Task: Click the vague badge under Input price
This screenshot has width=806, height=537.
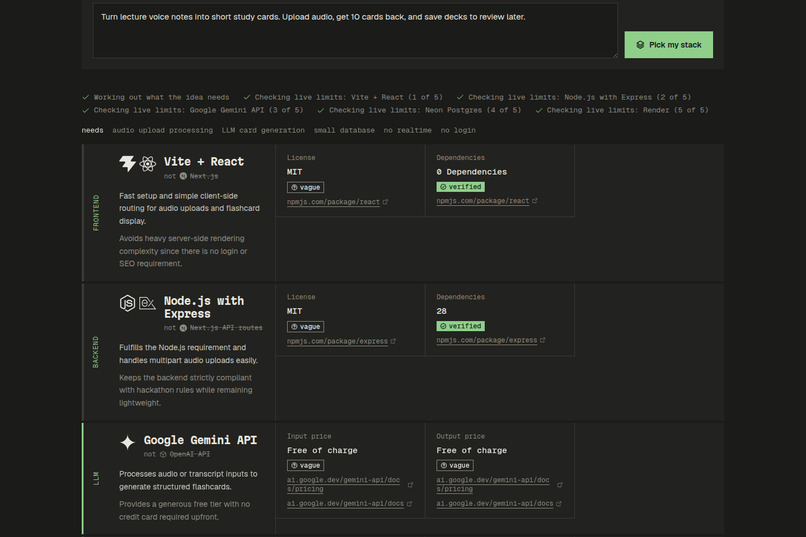Action: click(x=305, y=466)
